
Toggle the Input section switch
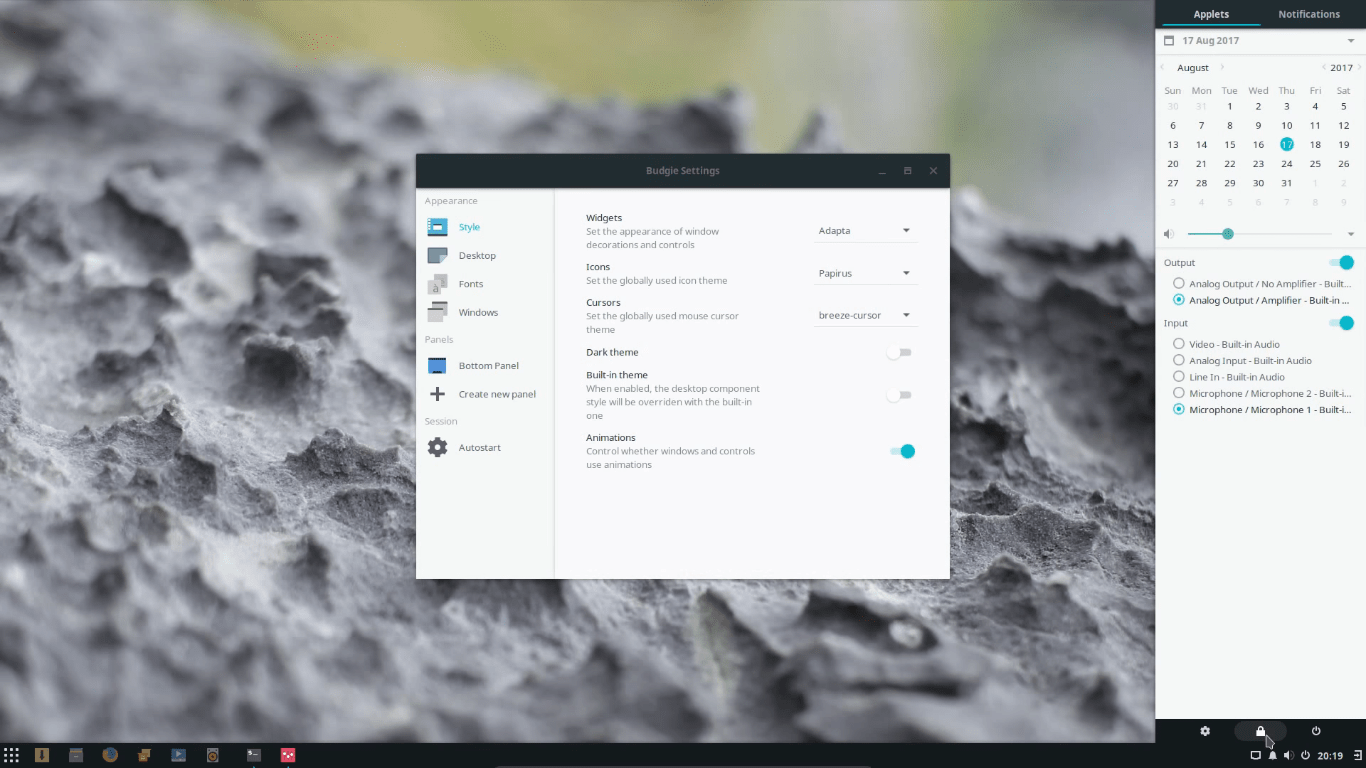point(1341,323)
